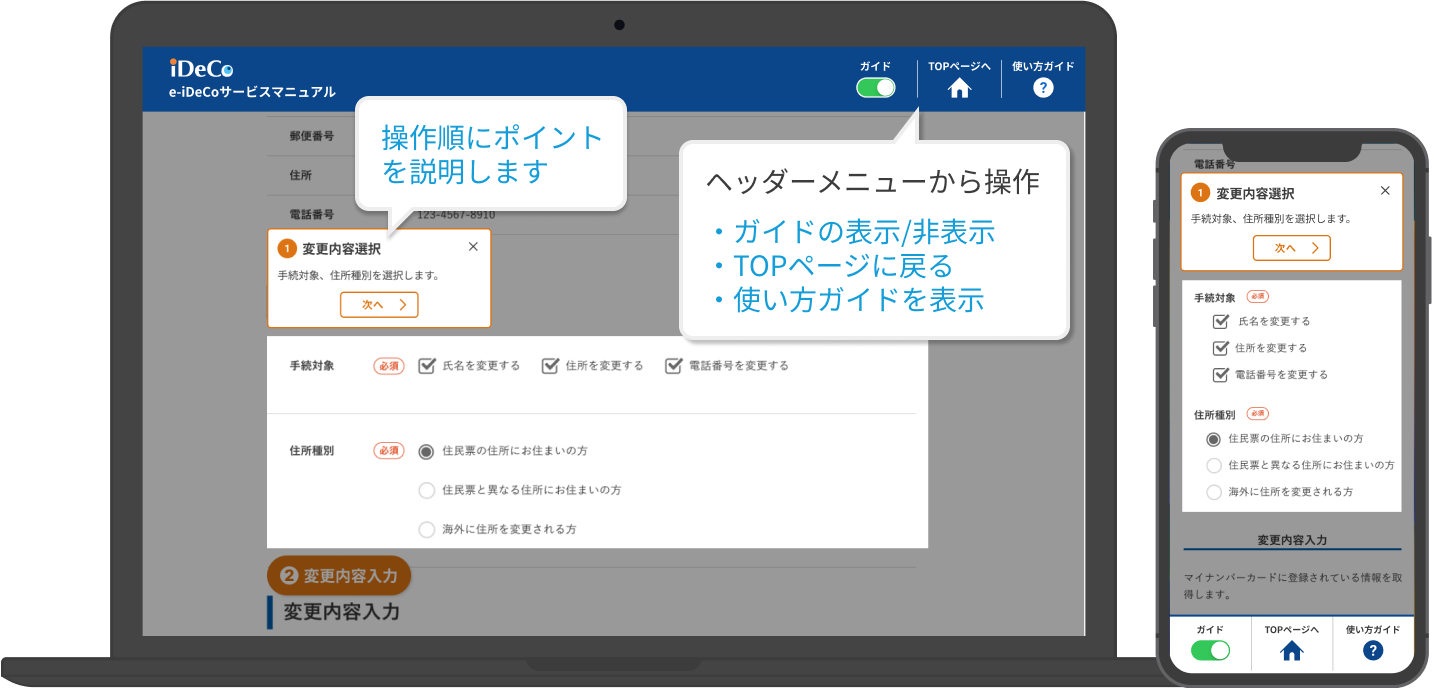Tap the home icon in phone bottom bar

(1292, 651)
